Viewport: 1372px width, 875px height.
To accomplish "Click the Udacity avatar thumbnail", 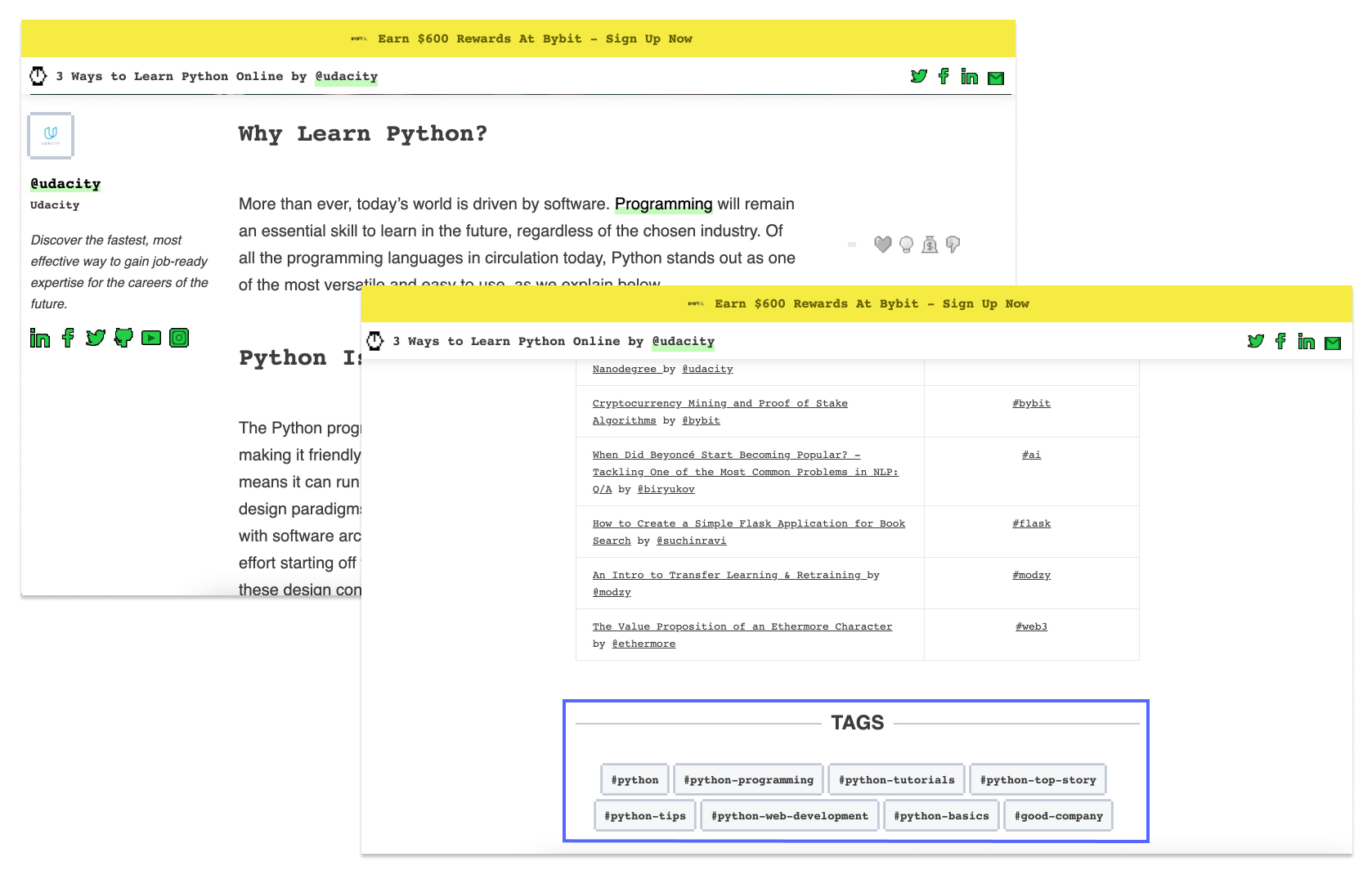I will click(51, 135).
